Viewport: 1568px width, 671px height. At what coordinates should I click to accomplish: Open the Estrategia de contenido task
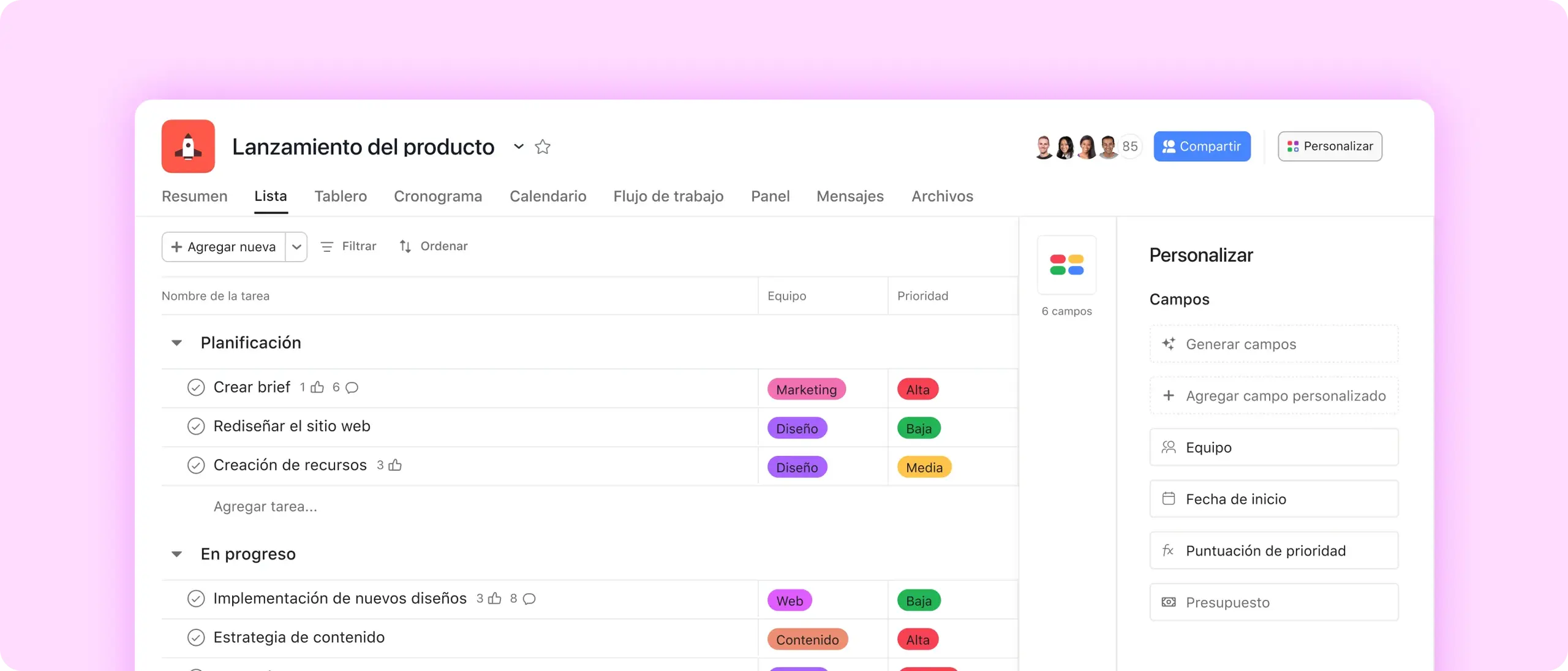click(x=299, y=638)
